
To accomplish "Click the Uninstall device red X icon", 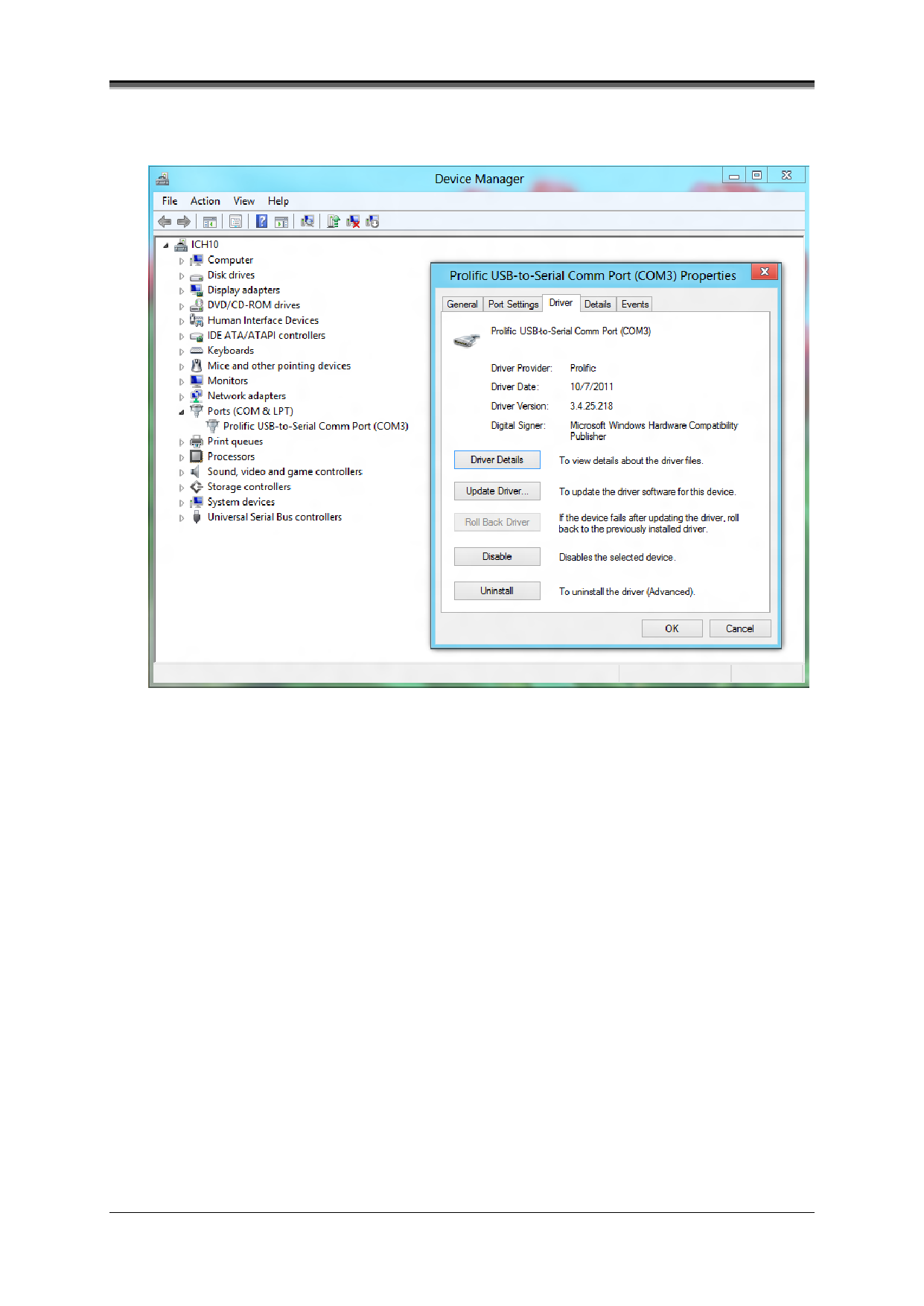I will (353, 222).
